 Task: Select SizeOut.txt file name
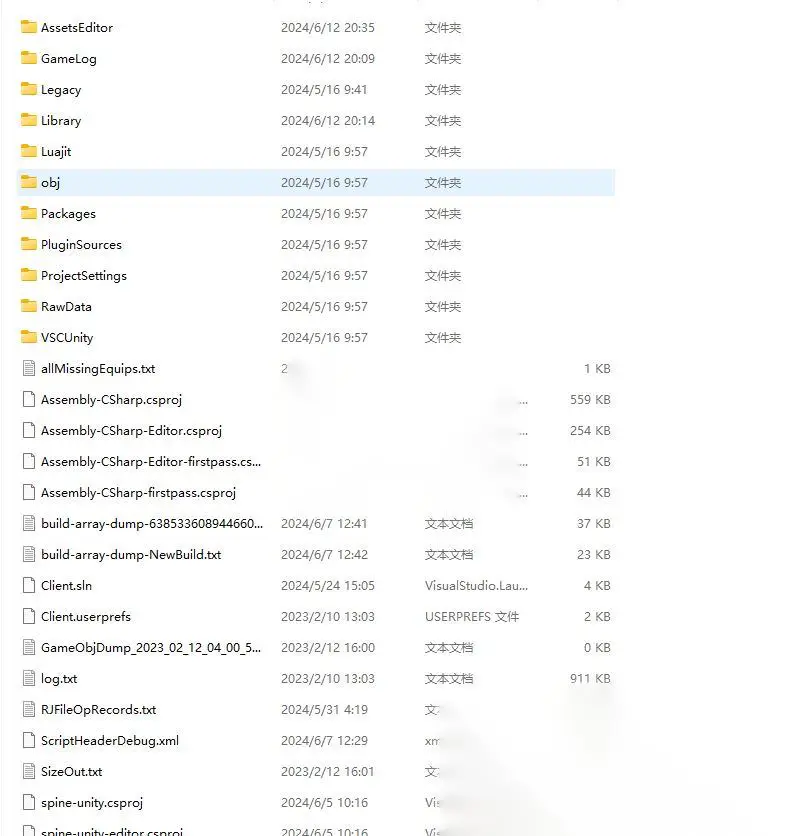click(x=71, y=771)
